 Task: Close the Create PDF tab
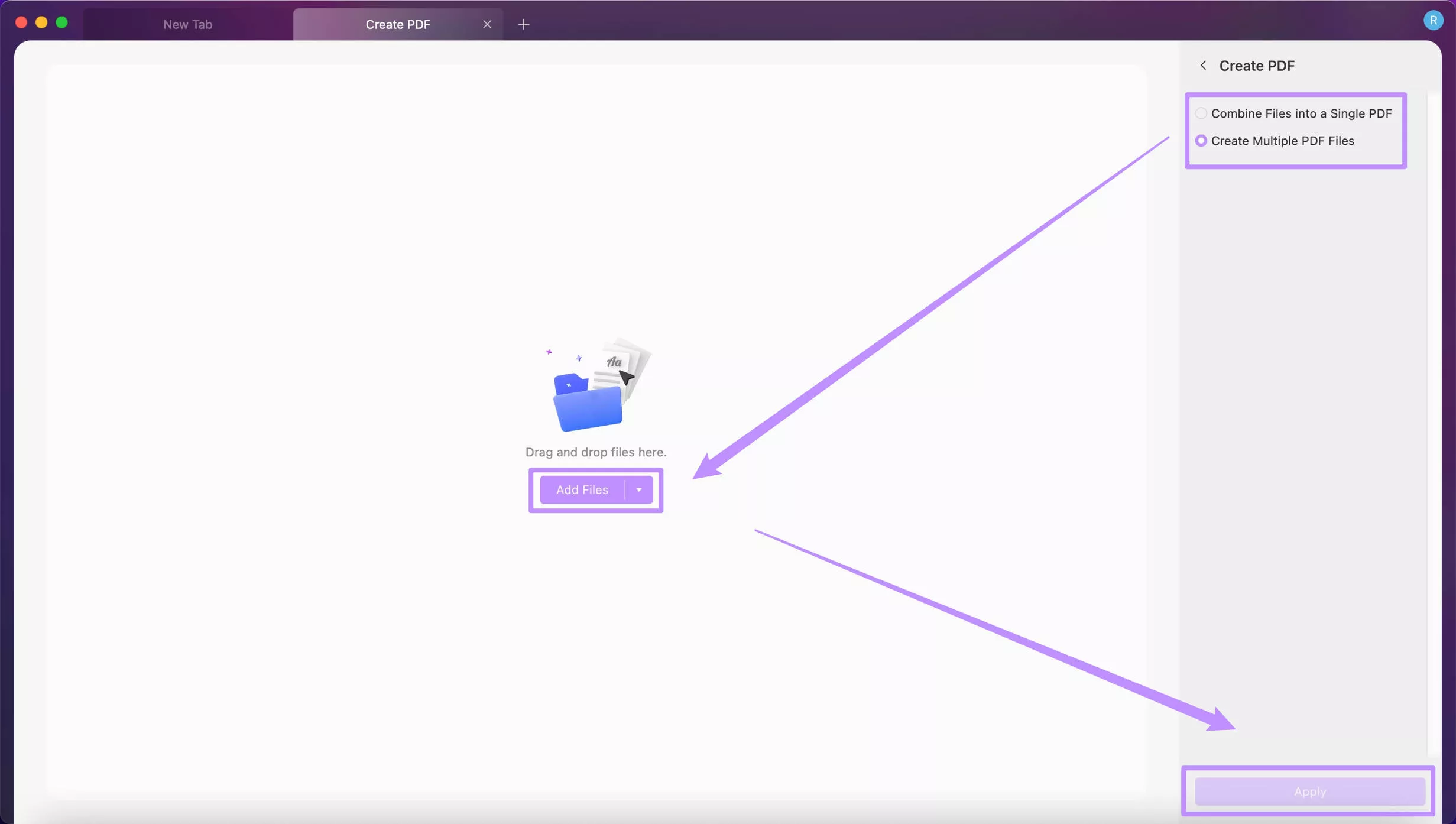(487, 24)
